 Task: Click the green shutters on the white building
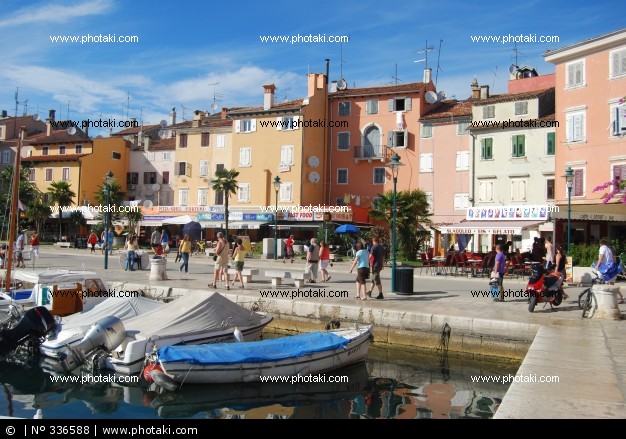(x=517, y=146)
